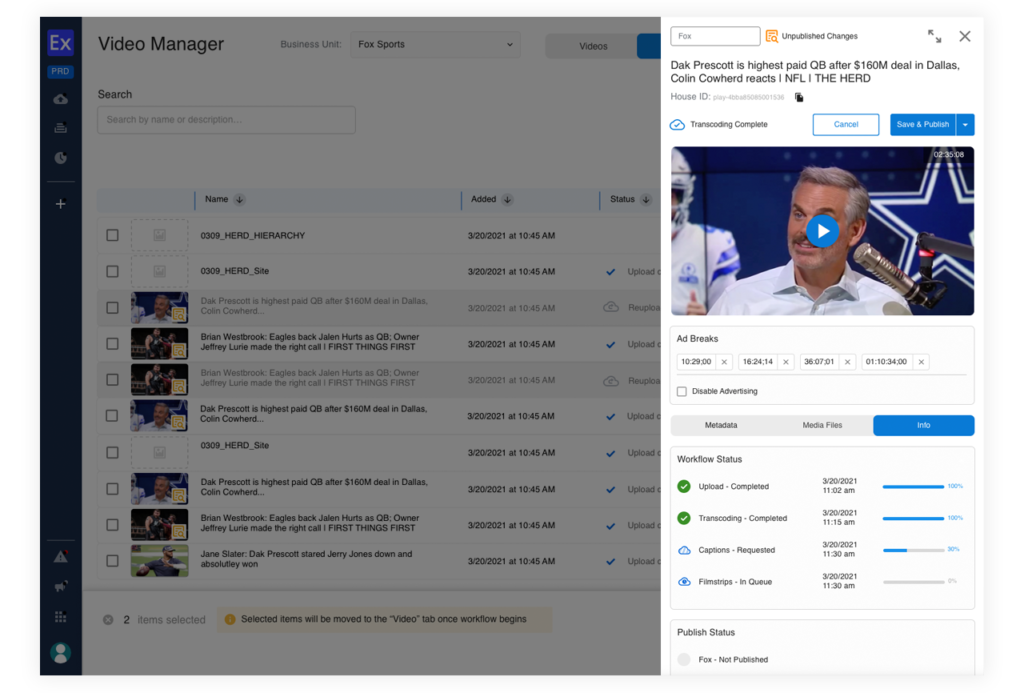
Task: Sort by the Name column arrow
Action: tap(239, 200)
